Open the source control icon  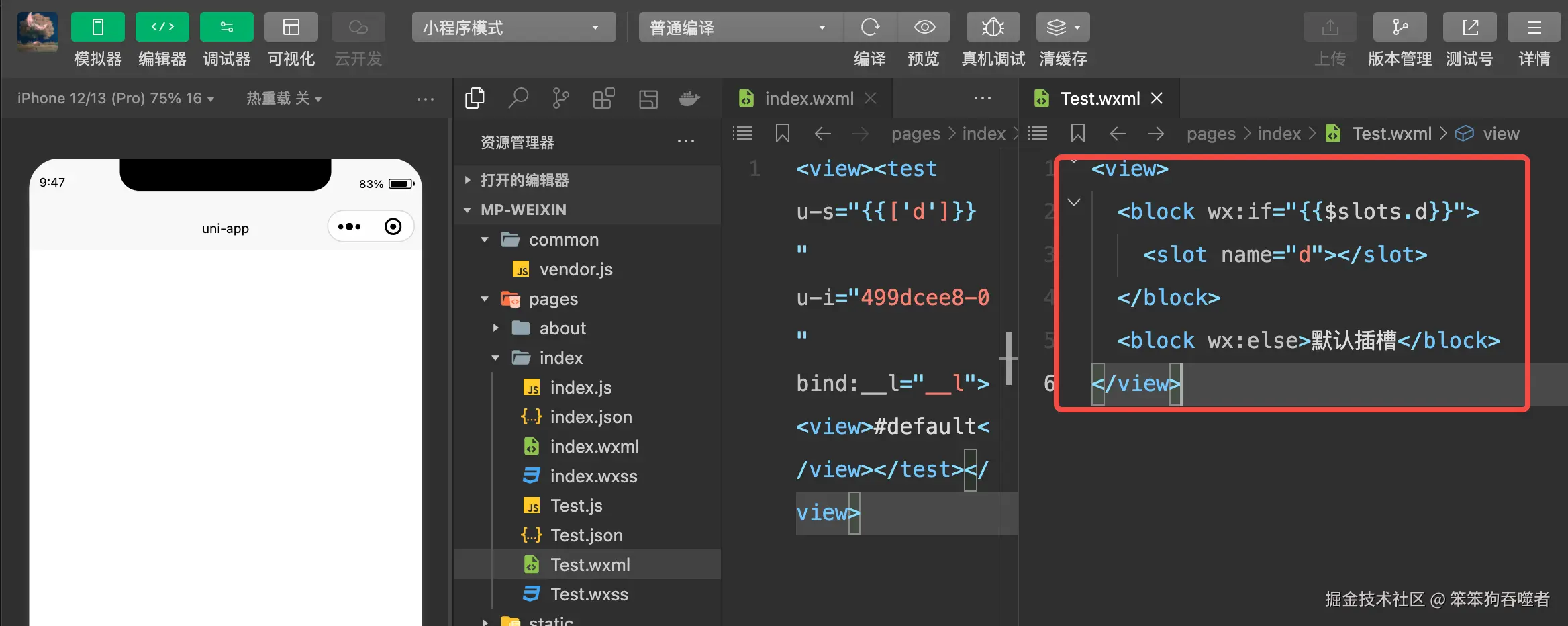click(560, 99)
